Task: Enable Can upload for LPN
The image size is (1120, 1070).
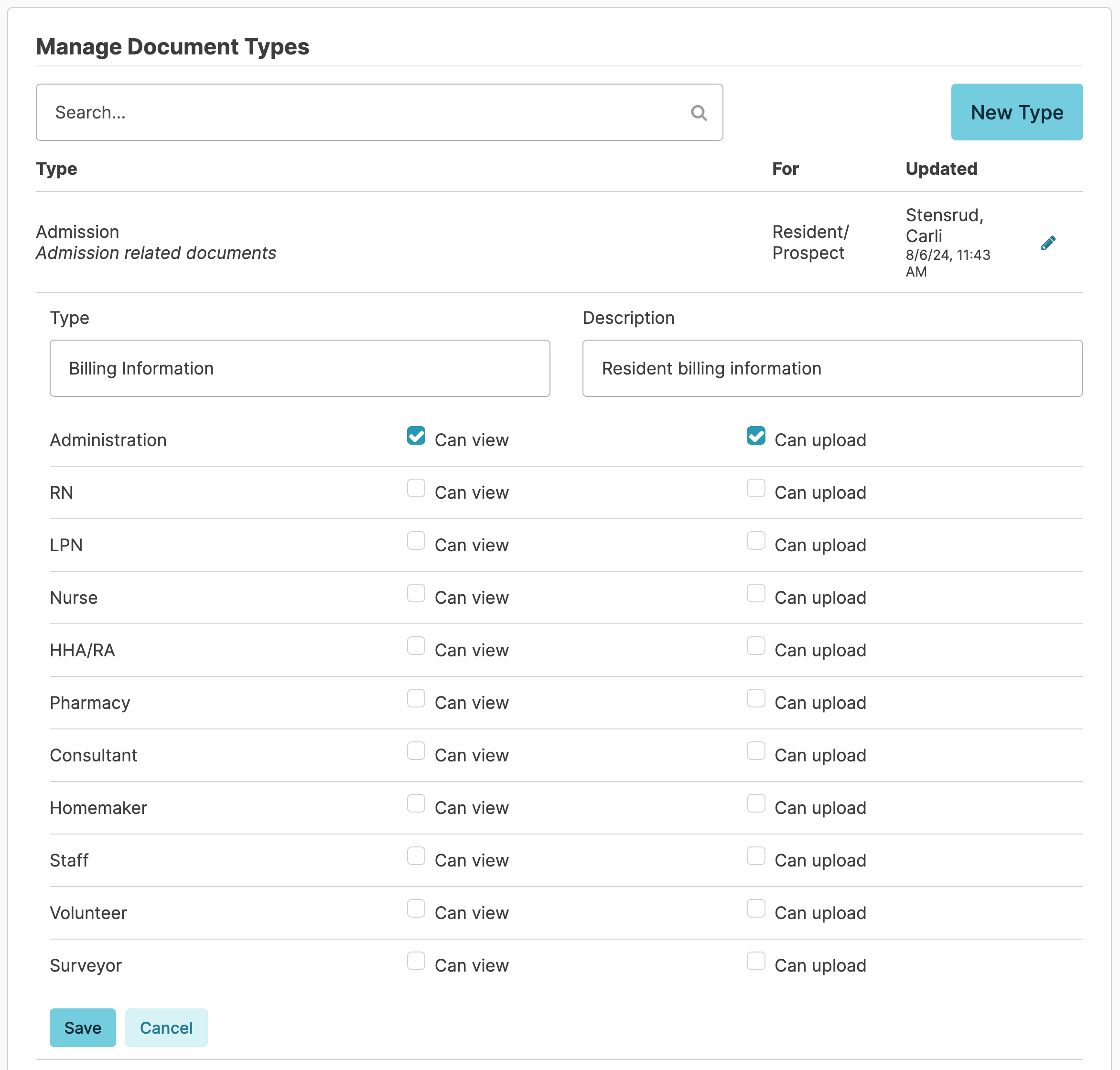Action: coord(755,541)
